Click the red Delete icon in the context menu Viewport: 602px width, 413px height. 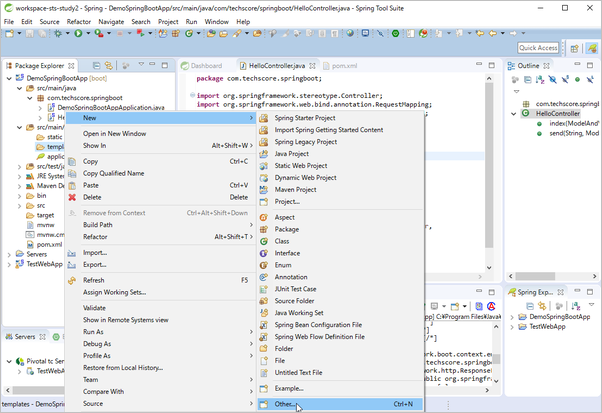pyautogui.click(x=72, y=197)
